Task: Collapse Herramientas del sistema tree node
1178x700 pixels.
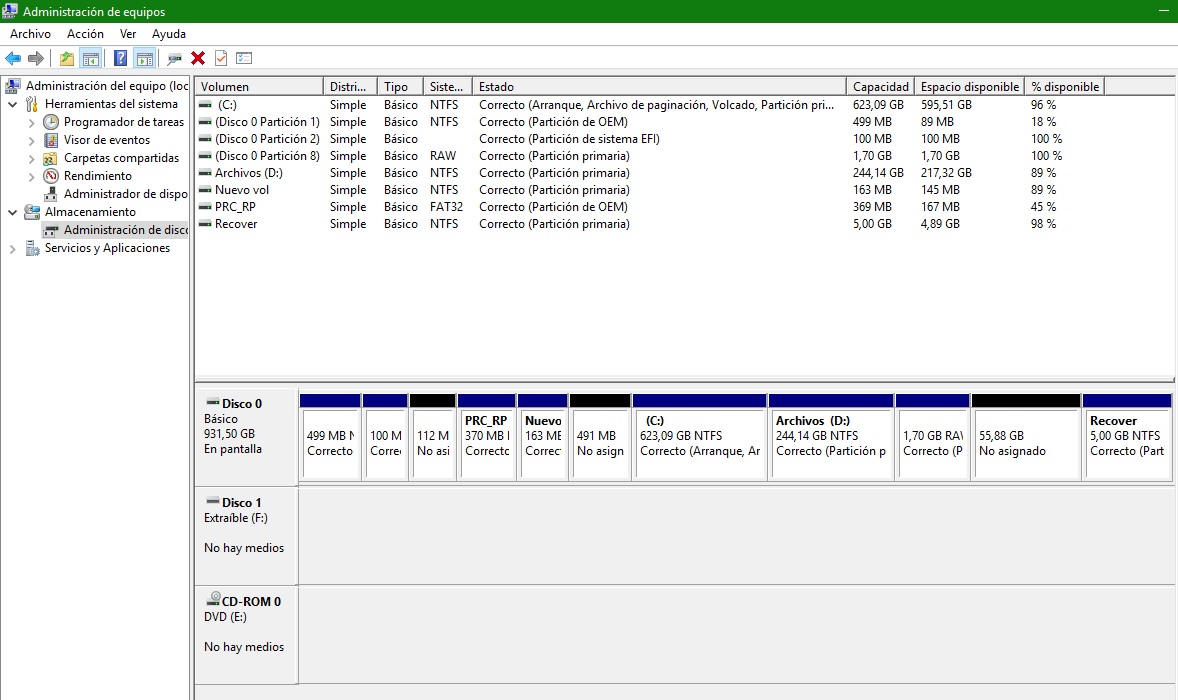Action: pyautogui.click(x=12, y=104)
